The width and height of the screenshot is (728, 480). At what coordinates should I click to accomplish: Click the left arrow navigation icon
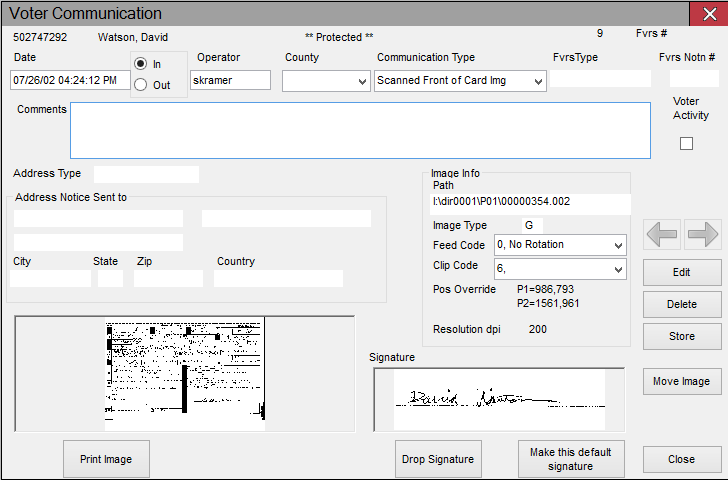pos(661,235)
